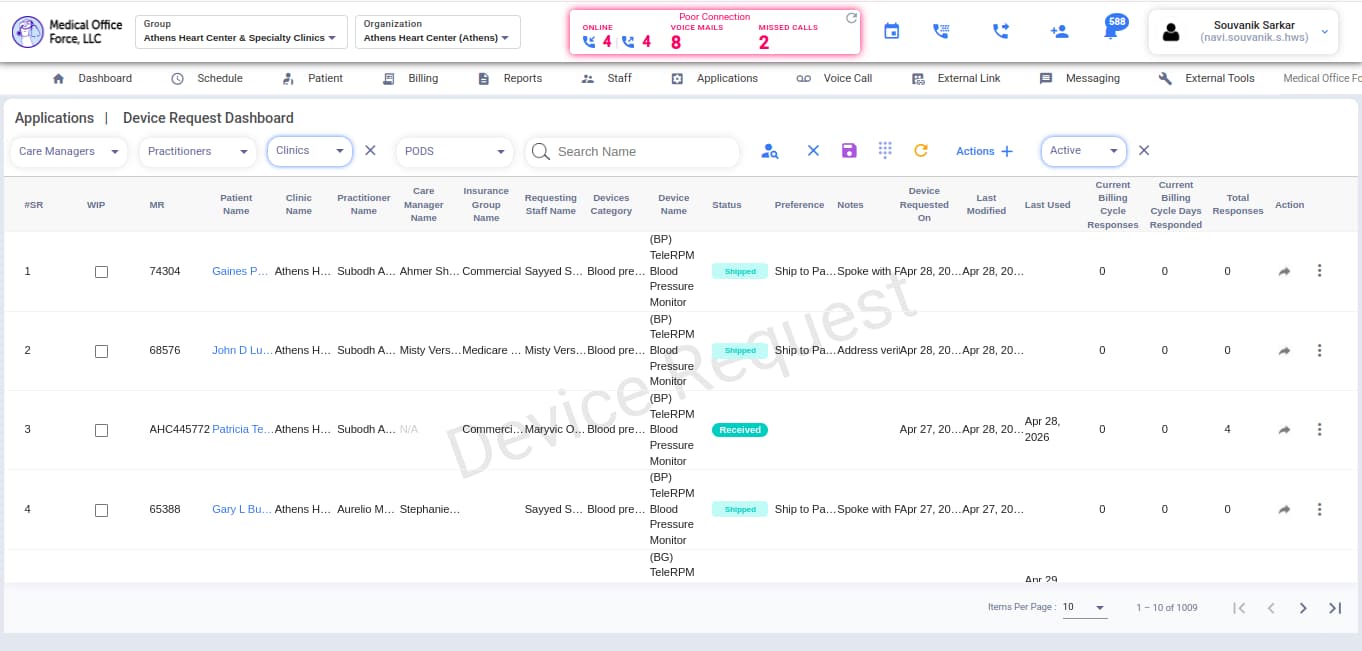1362x651 pixels.
Task: Open more options for row 65388
Action: [1319, 510]
